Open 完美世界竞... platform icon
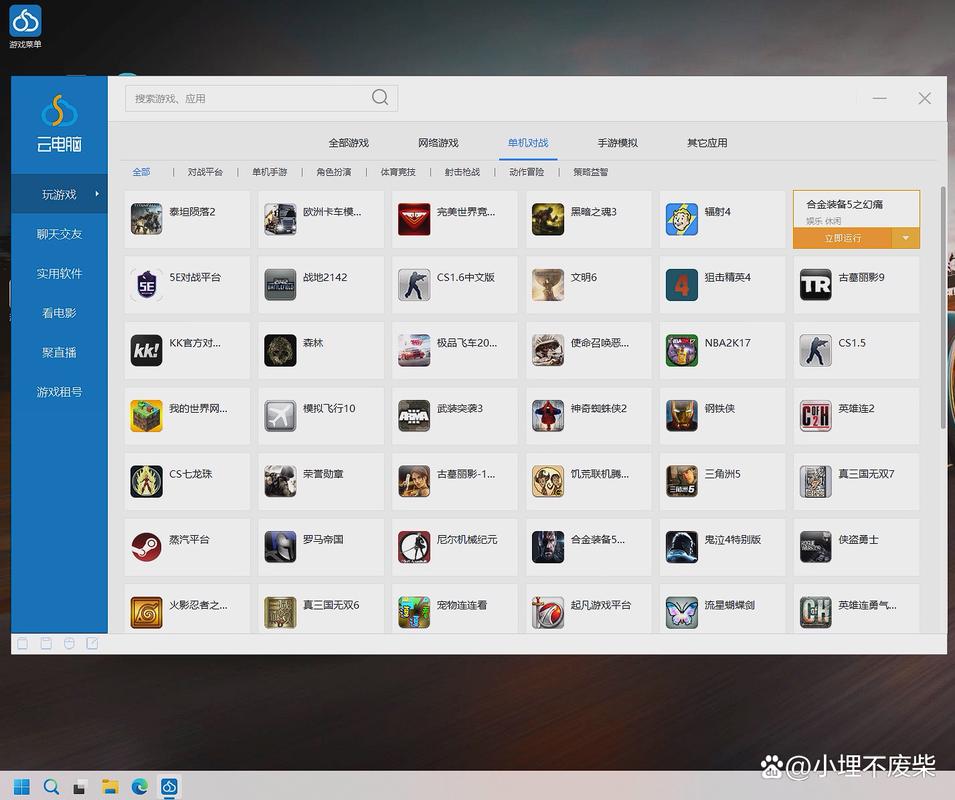 (414, 219)
